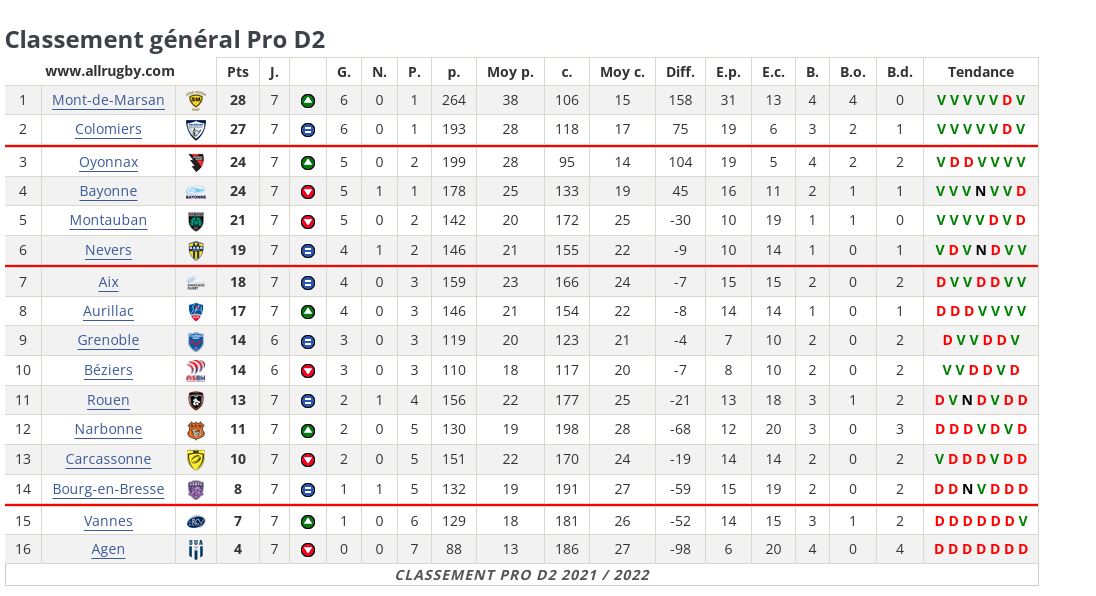Open the Vannes team link
1096x596 pixels.
click(108, 521)
